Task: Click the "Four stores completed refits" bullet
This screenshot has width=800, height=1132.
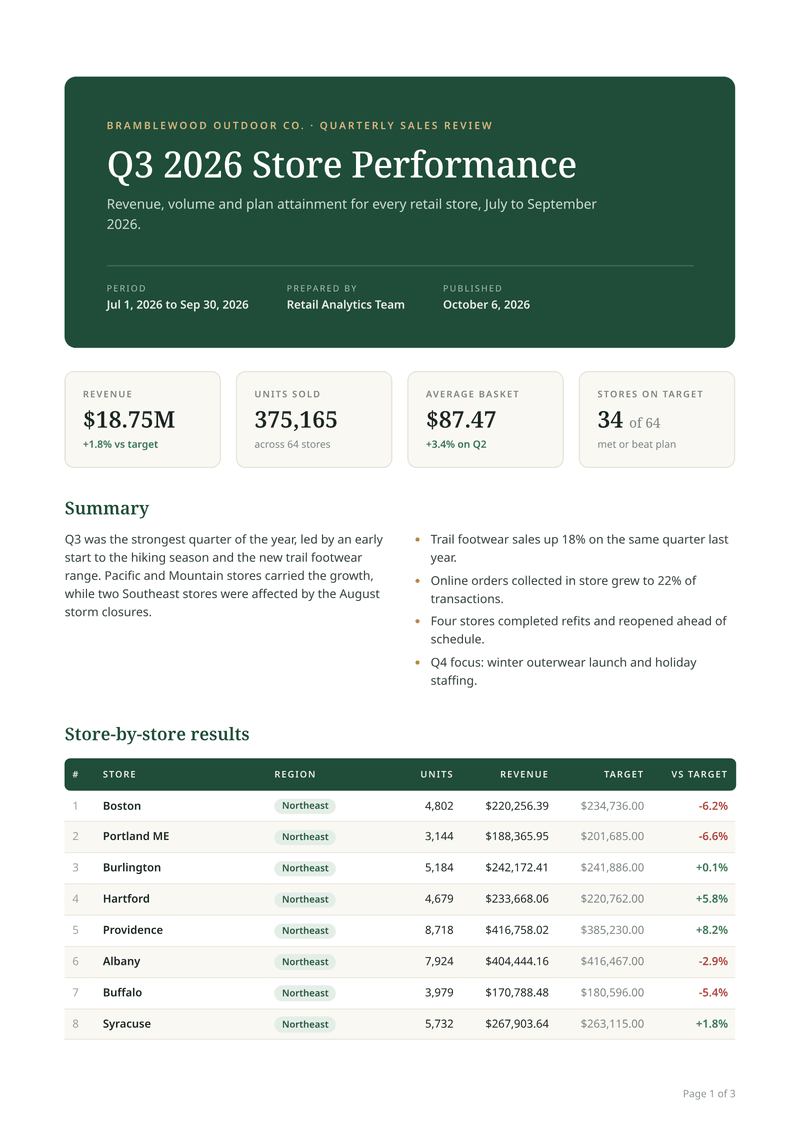Action: tap(578, 630)
